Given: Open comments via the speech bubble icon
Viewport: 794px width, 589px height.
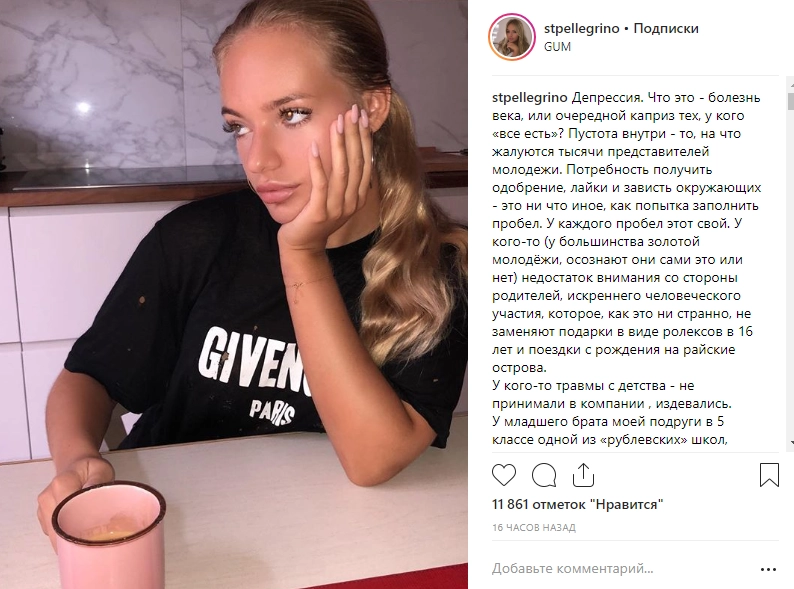Looking at the screenshot, I should (x=544, y=476).
